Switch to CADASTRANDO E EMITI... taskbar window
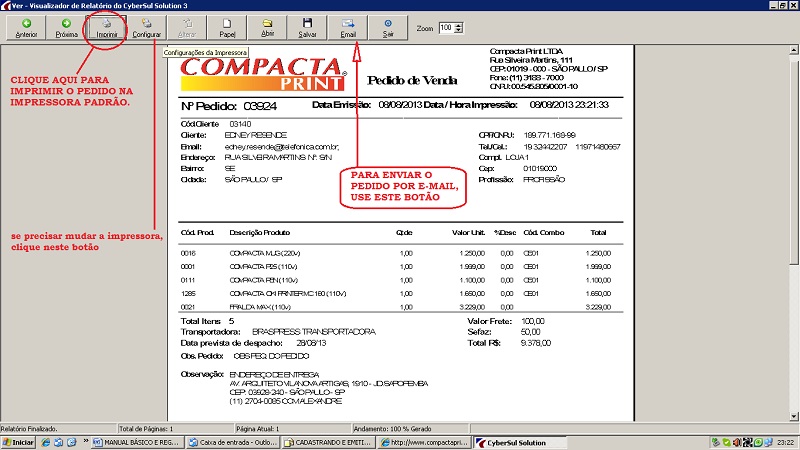800x450 pixels. 328,443
